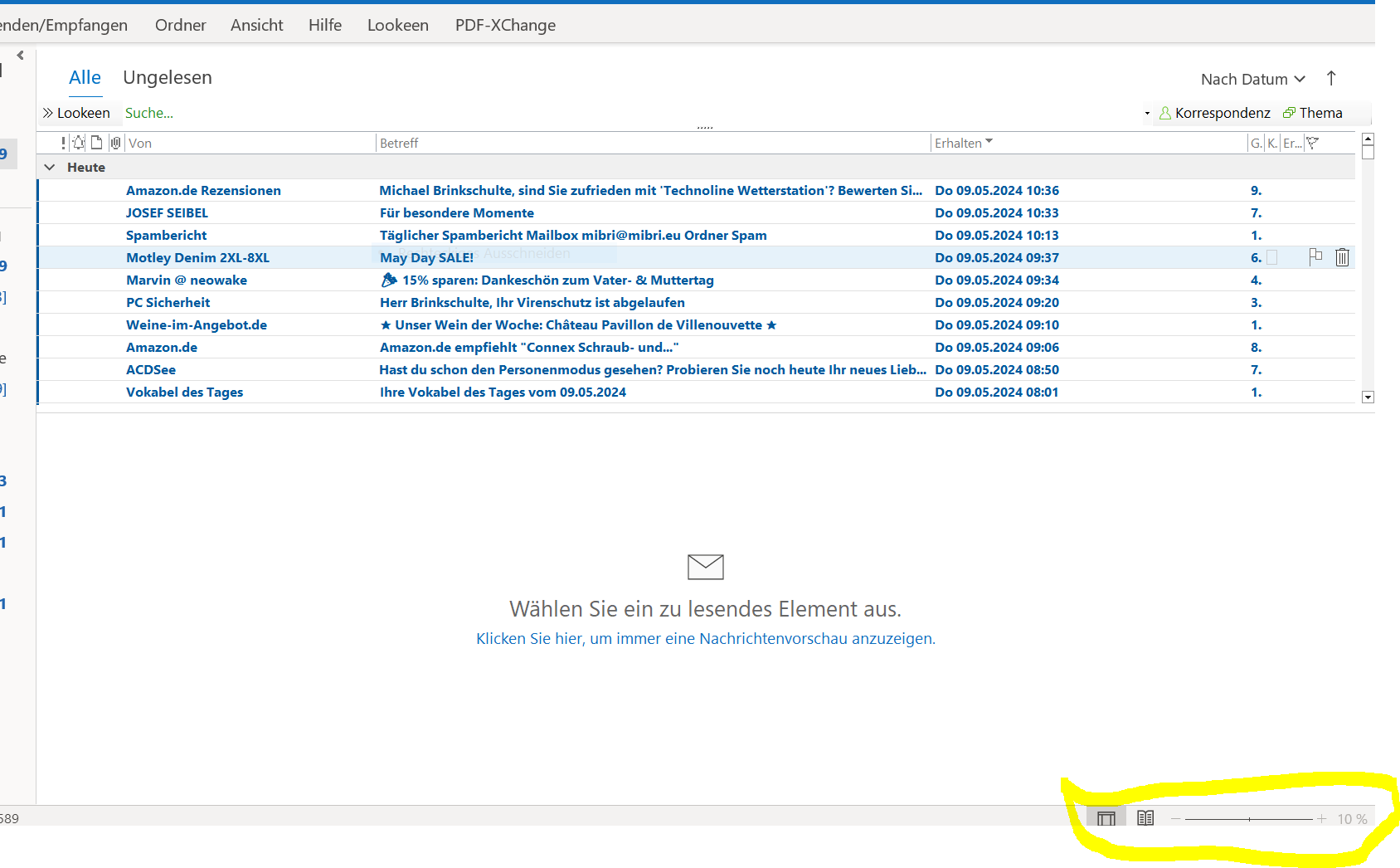The image size is (1400, 868).
Task: Open the Senden/Empfangen tab
Action: click(63, 25)
